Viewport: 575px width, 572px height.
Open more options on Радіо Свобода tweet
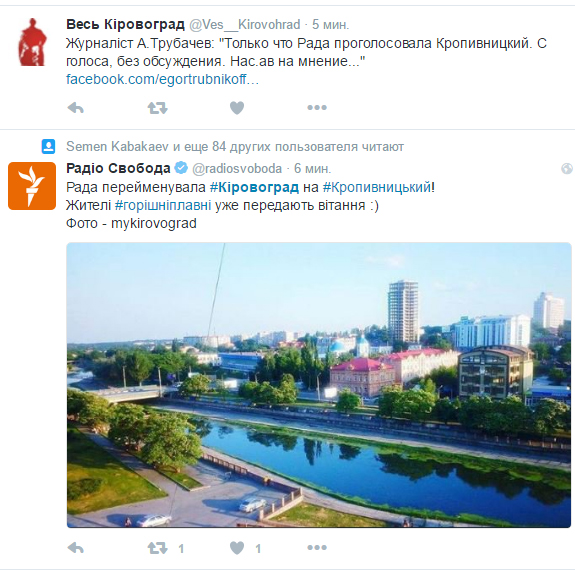click(x=317, y=547)
